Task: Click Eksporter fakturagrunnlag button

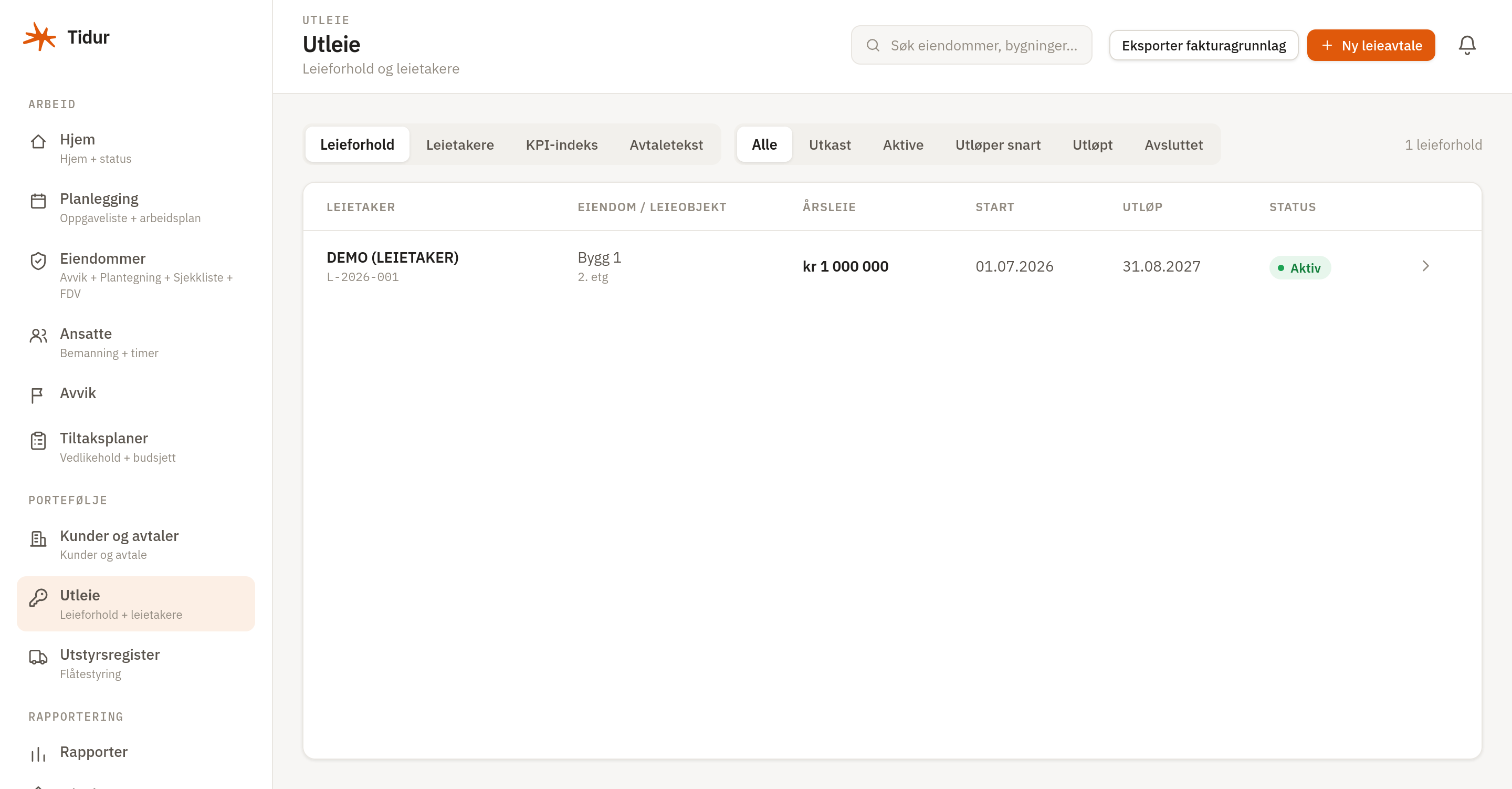Action: click(1203, 45)
